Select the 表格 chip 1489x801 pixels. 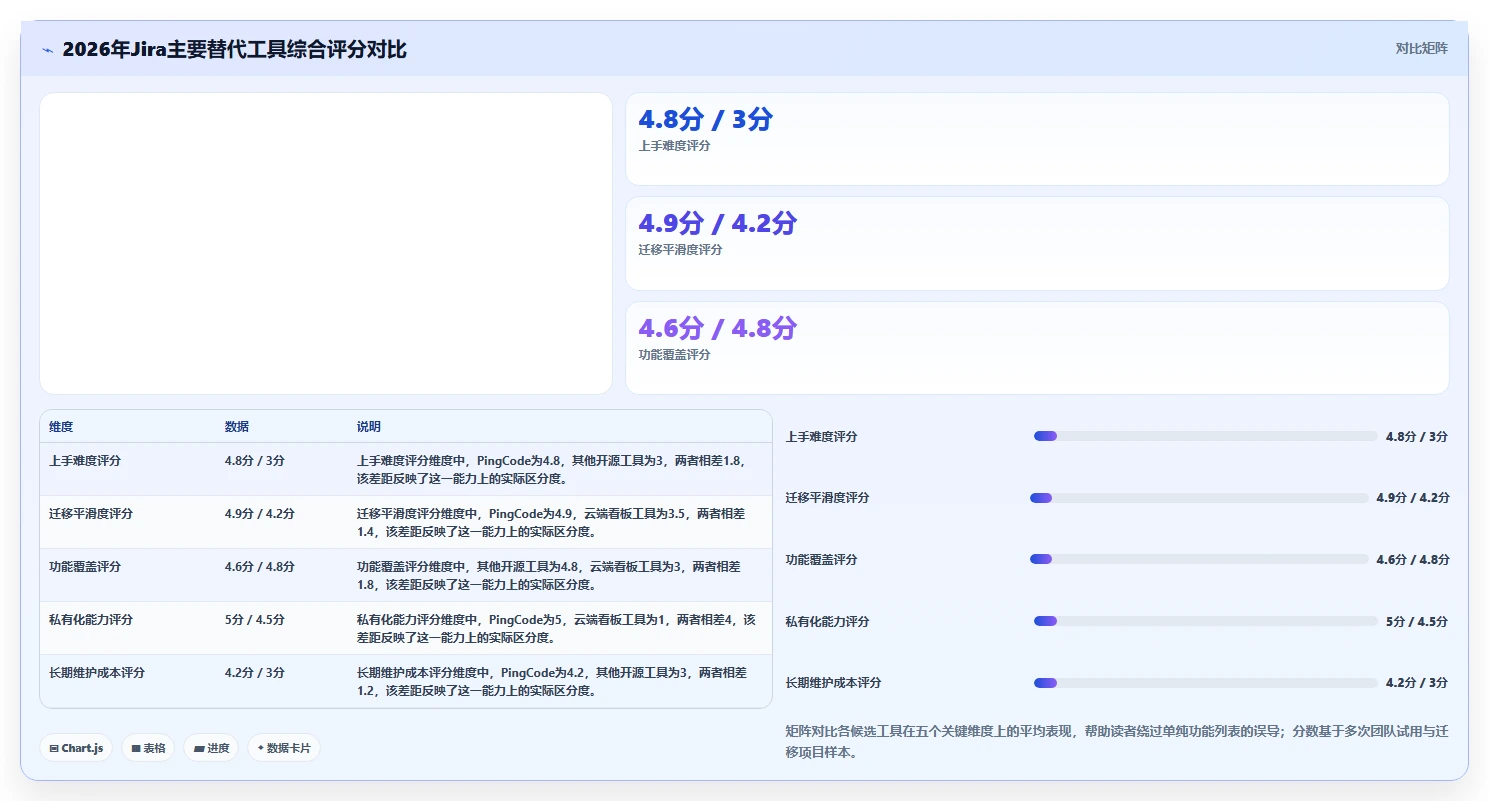pyautogui.click(x=148, y=748)
